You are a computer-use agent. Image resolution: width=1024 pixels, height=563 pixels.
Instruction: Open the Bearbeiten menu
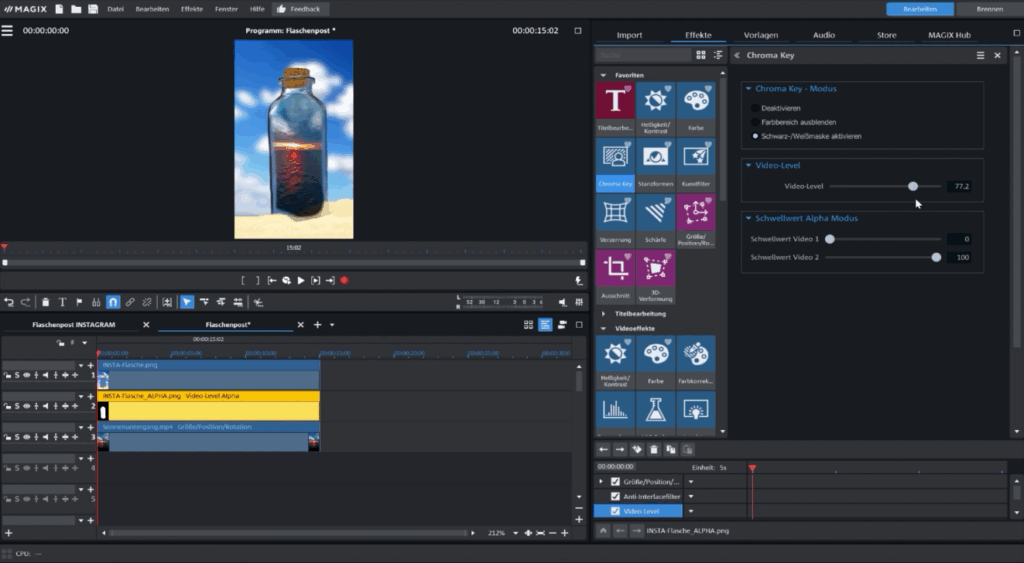(x=155, y=9)
